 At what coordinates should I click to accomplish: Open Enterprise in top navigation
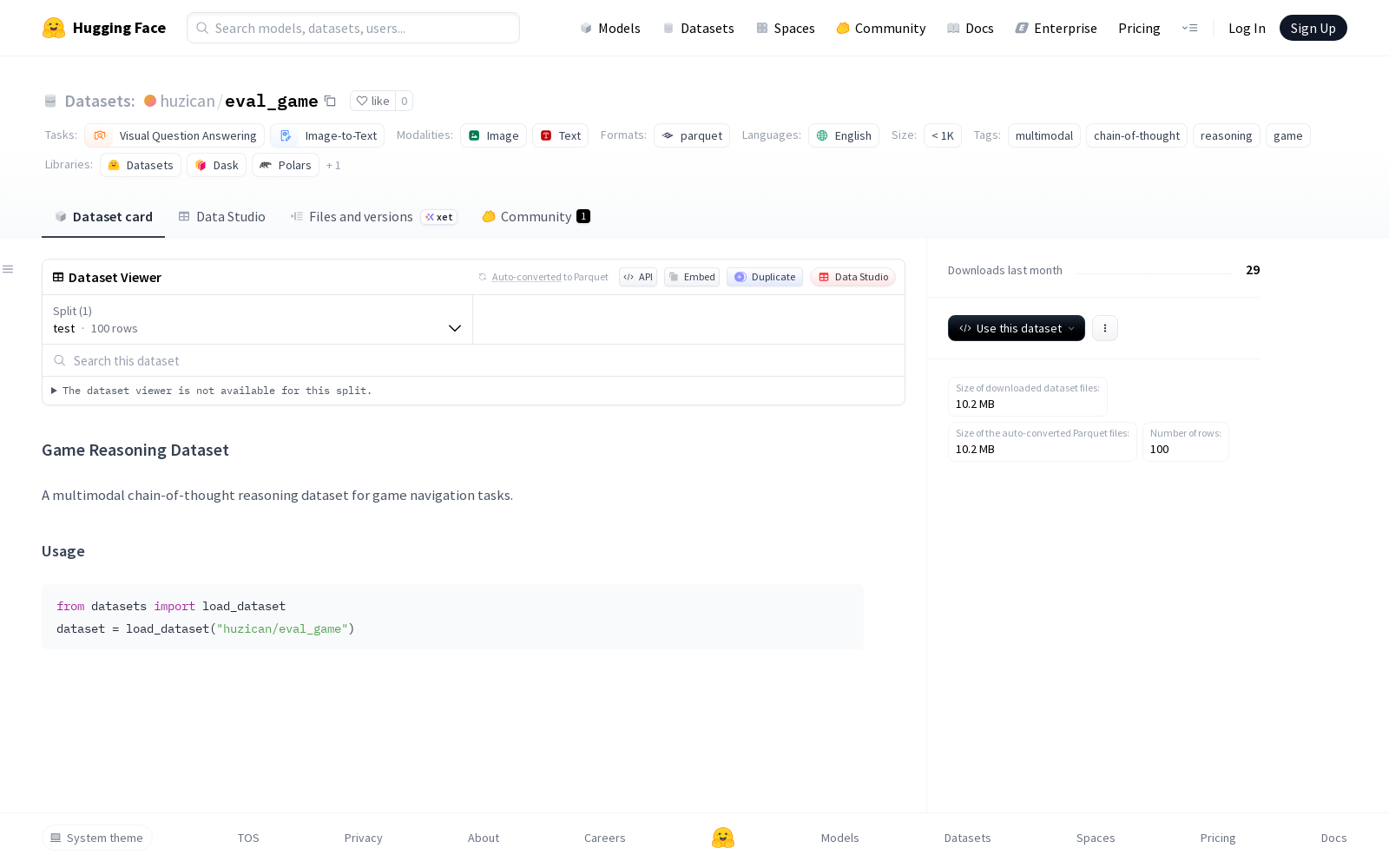tap(1057, 28)
